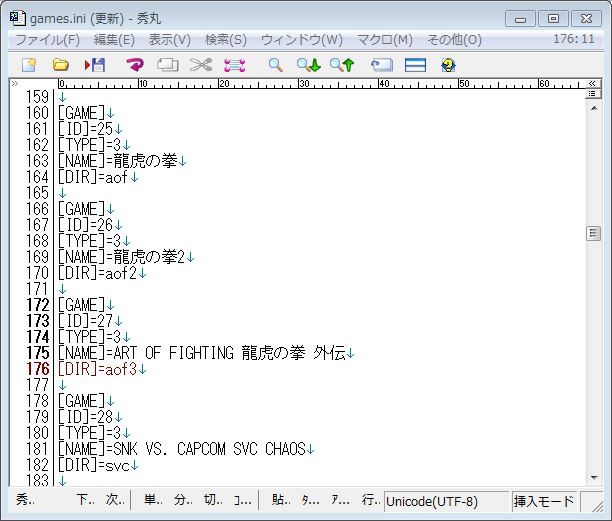The width and height of the screenshot is (612, 521).
Task: Click the 単.. function key button
Action: (x=153, y=500)
